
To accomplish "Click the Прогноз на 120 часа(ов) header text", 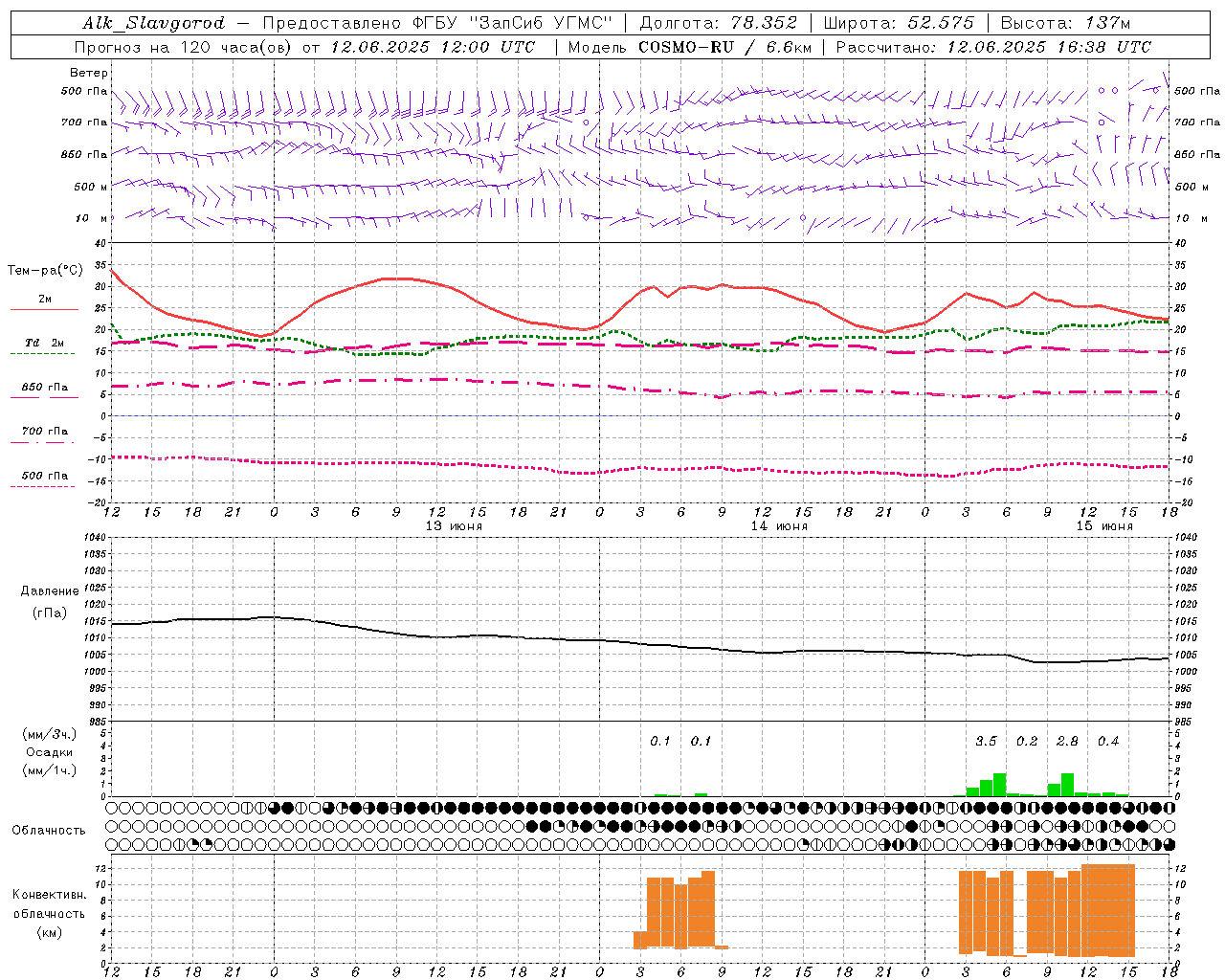I will point(306,47).
